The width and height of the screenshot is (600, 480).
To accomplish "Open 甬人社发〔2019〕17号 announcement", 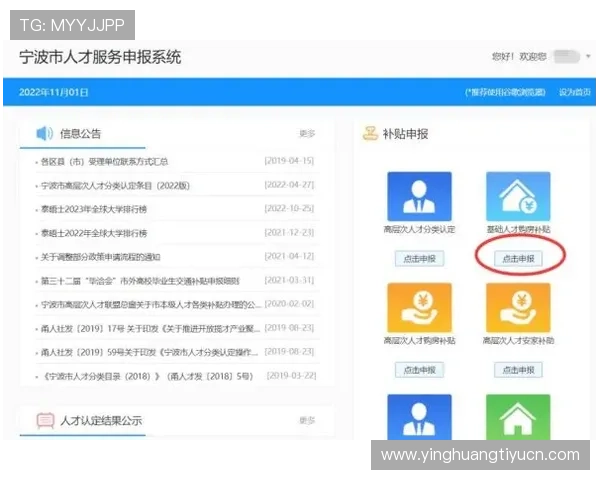I will click(150, 328).
